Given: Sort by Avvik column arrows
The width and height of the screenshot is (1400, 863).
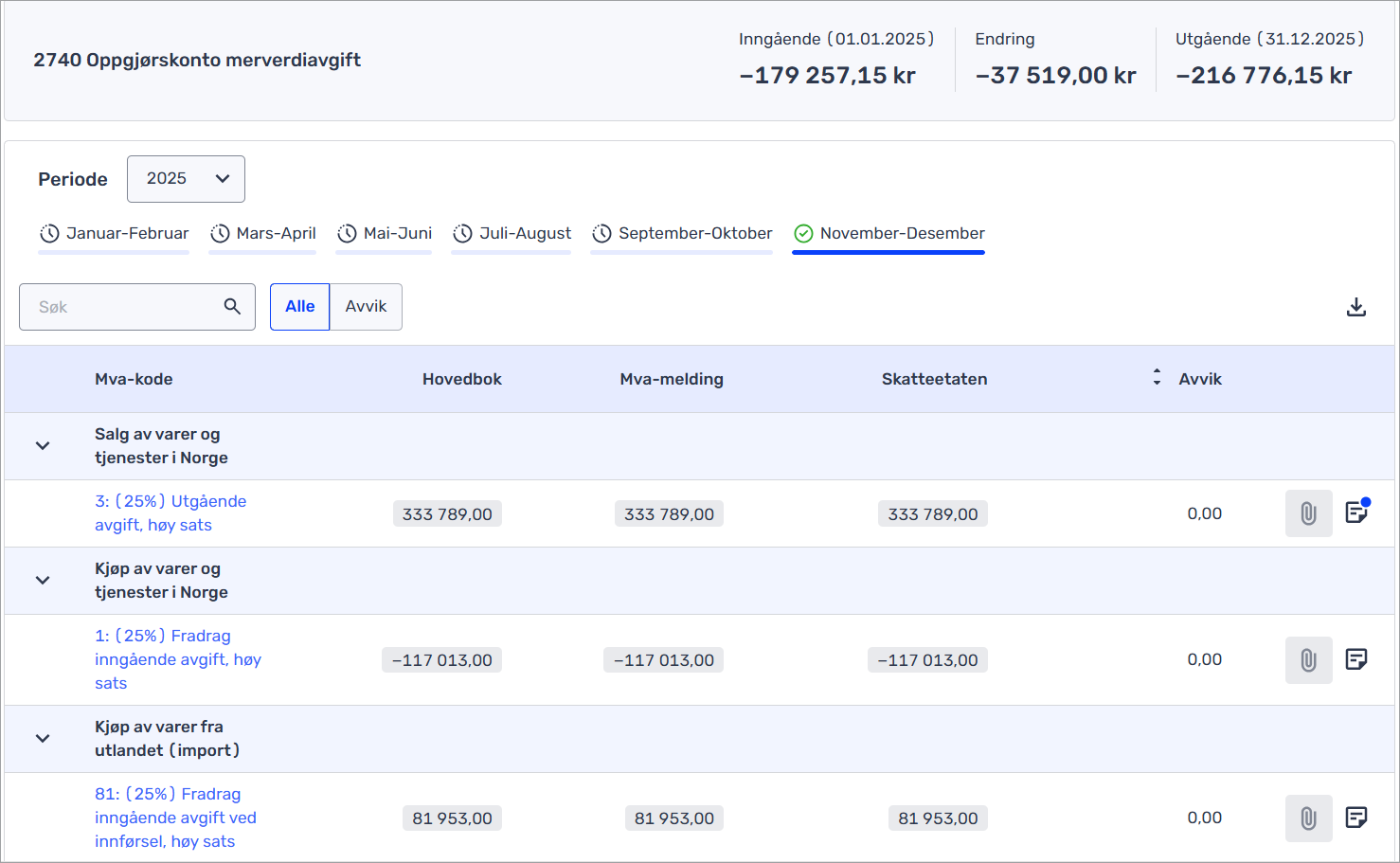Looking at the screenshot, I should point(1157,378).
